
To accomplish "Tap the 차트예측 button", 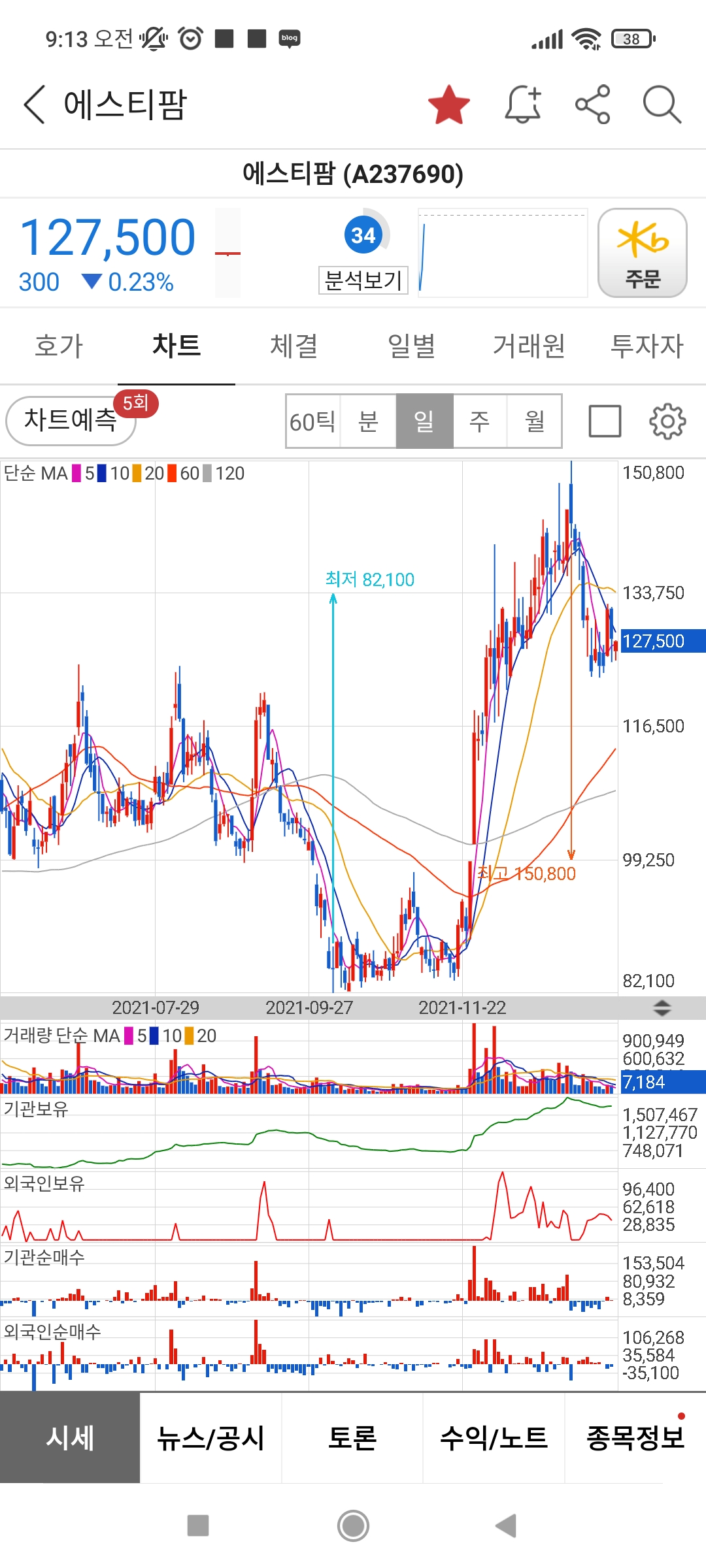I will (71, 421).
